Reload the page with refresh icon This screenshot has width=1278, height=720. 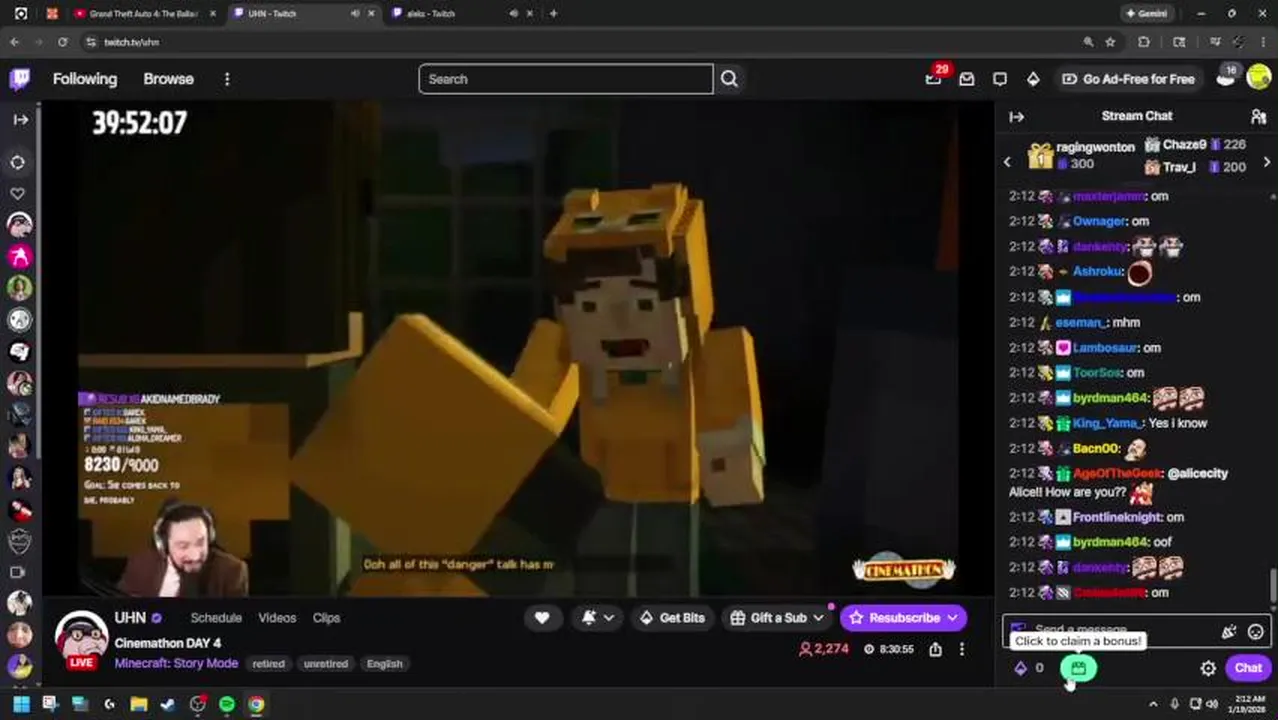62,42
